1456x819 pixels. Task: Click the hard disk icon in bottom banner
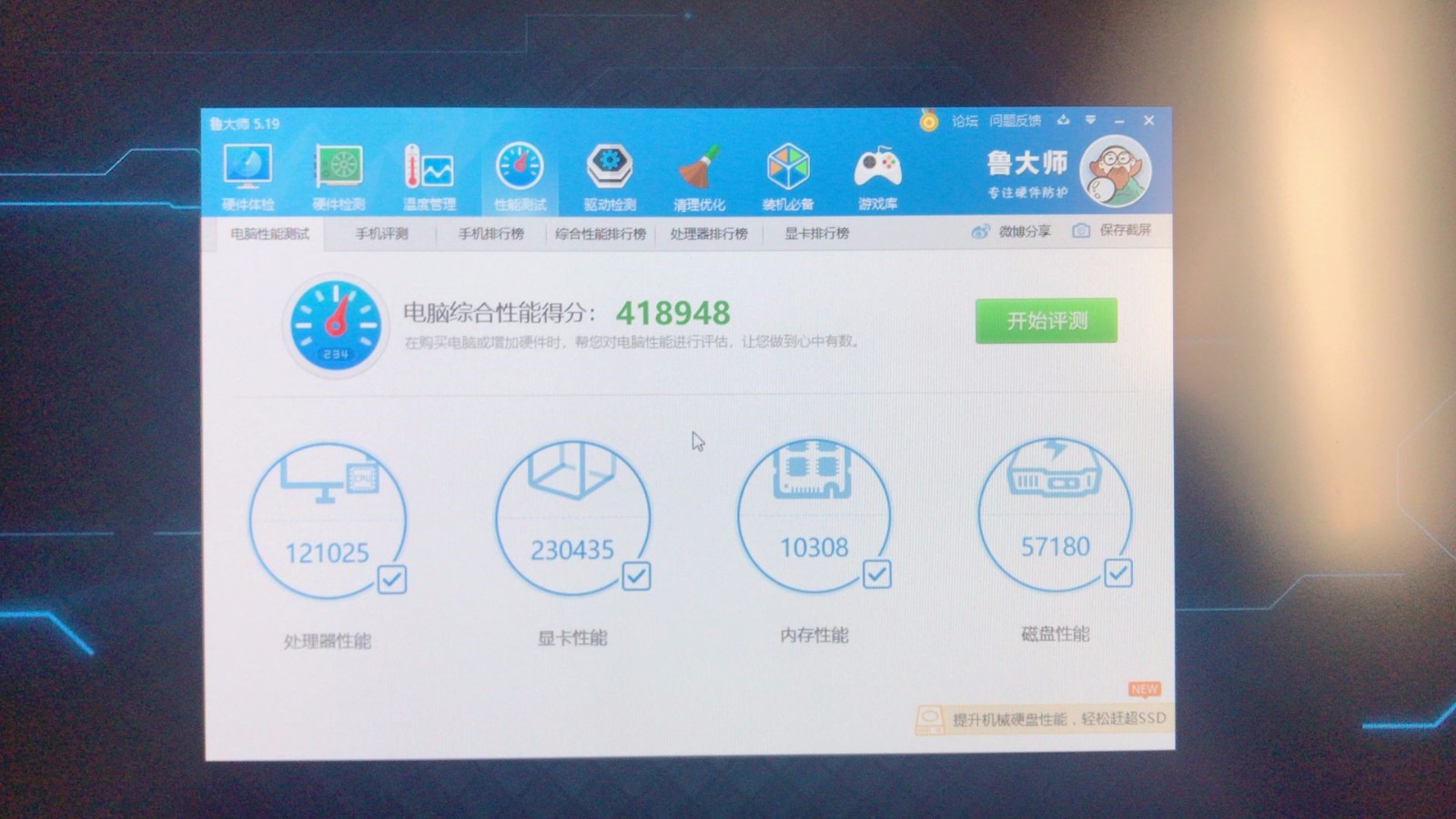coord(930,719)
